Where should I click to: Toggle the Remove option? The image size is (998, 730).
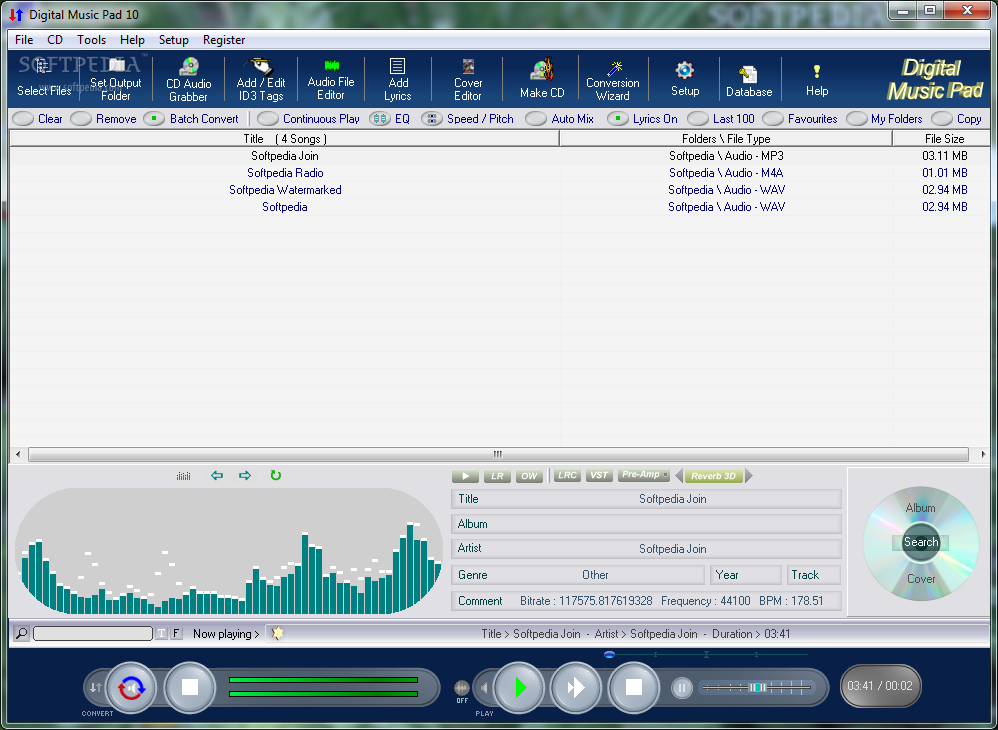81,119
